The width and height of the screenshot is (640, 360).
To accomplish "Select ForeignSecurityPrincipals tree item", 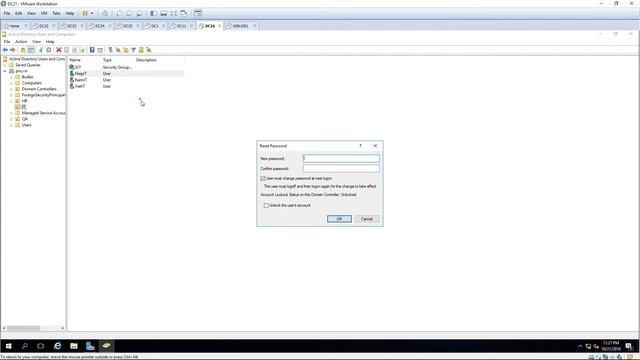I will [x=43, y=95].
